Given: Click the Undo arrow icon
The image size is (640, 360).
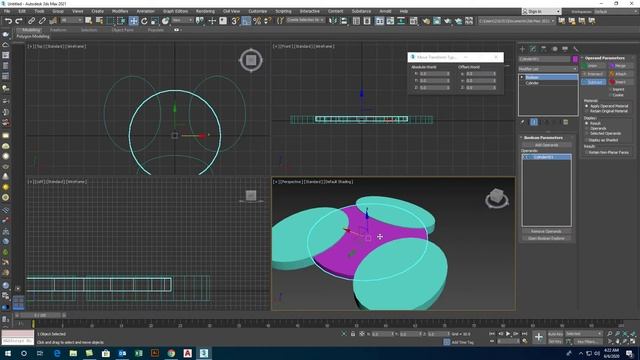Looking at the screenshot, I should tap(8, 21).
